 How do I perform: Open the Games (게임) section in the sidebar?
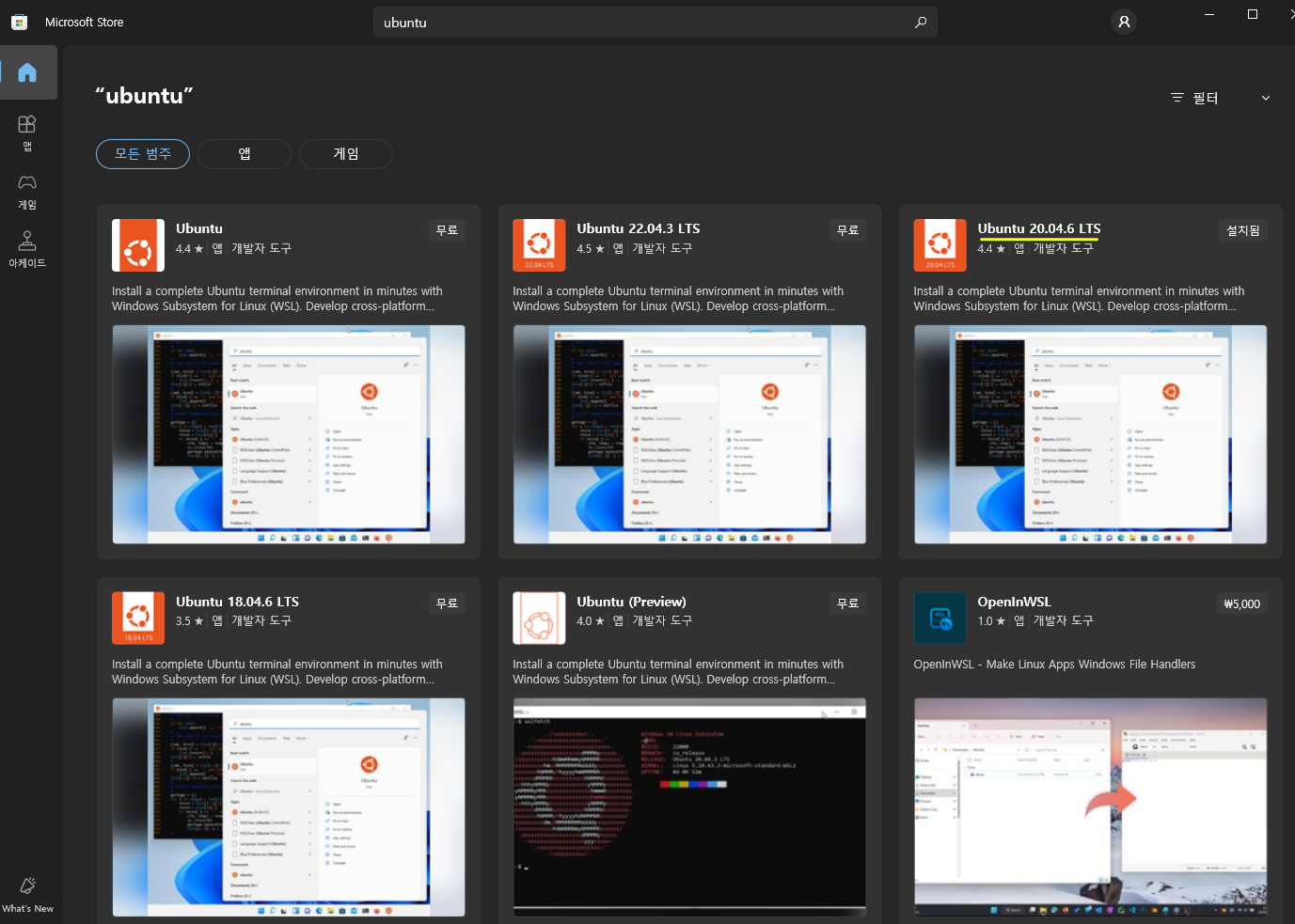pyautogui.click(x=27, y=192)
